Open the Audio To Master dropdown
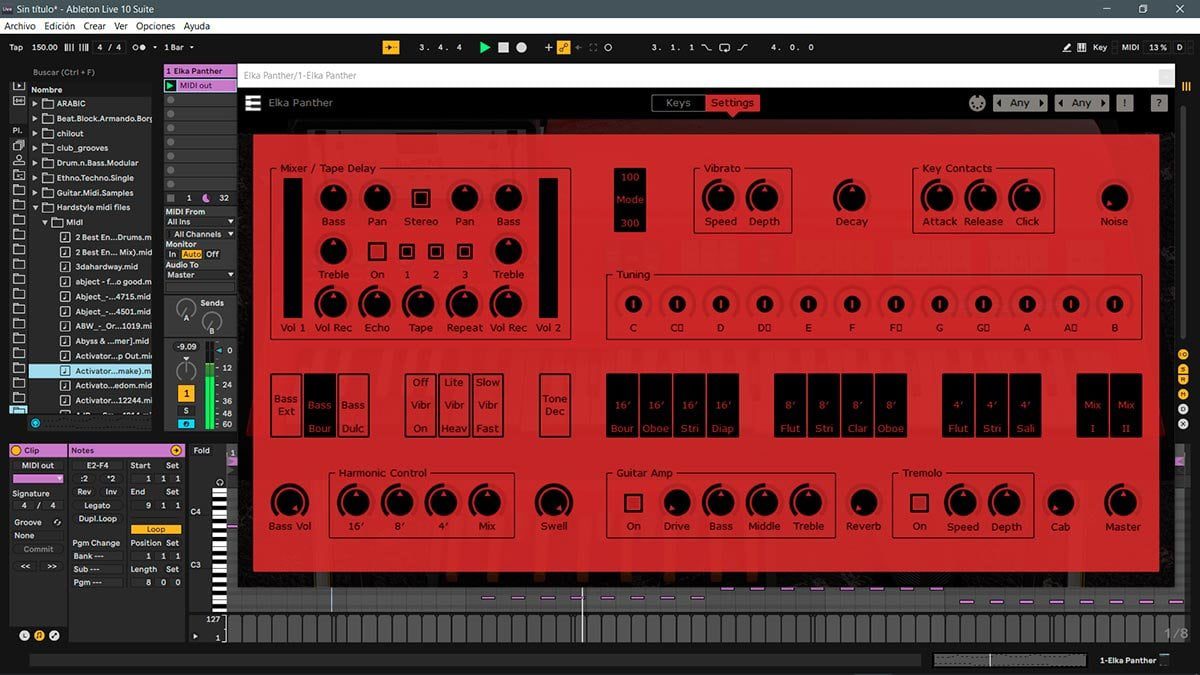 (200, 274)
